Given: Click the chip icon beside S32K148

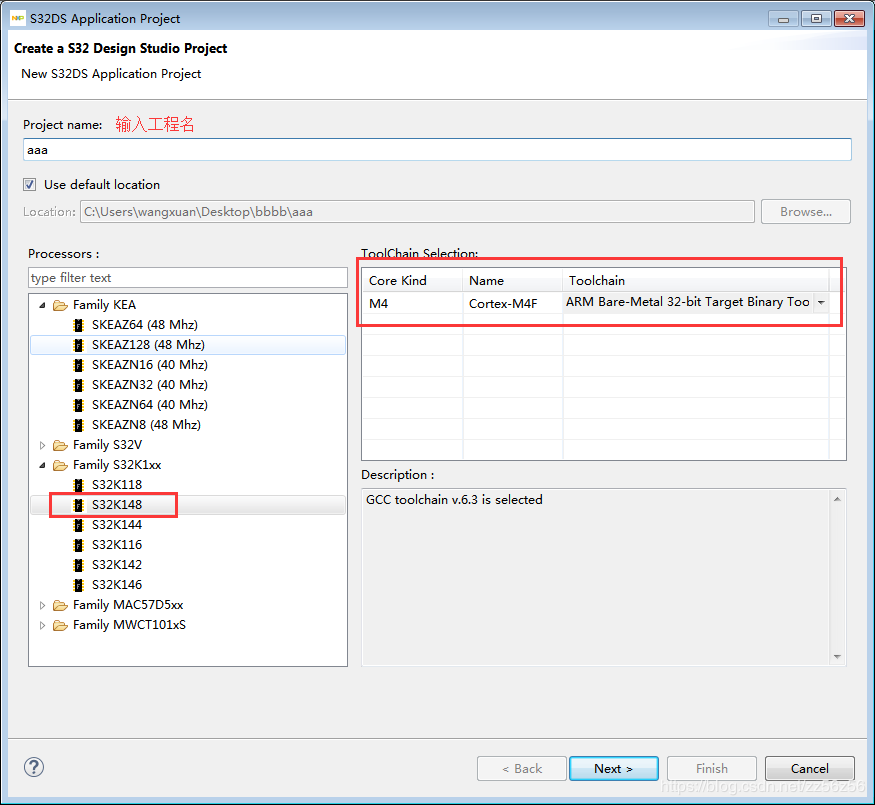Looking at the screenshot, I should (x=78, y=504).
